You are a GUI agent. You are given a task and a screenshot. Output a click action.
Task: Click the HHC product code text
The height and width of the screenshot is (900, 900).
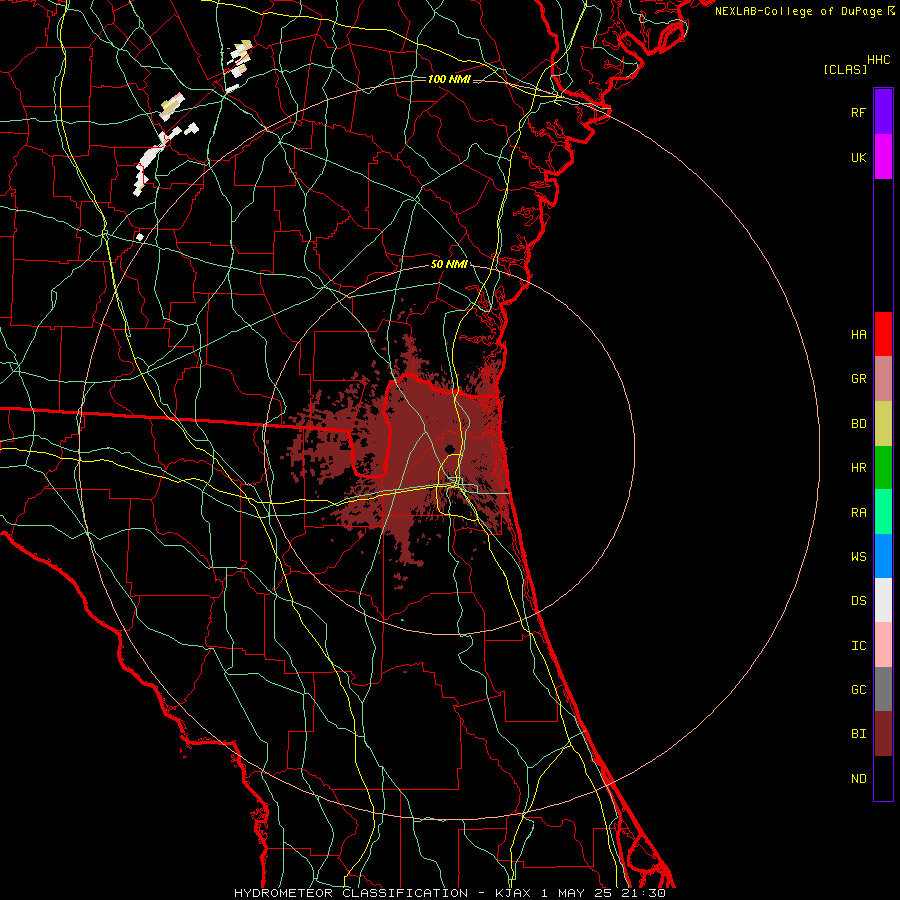tap(878, 60)
